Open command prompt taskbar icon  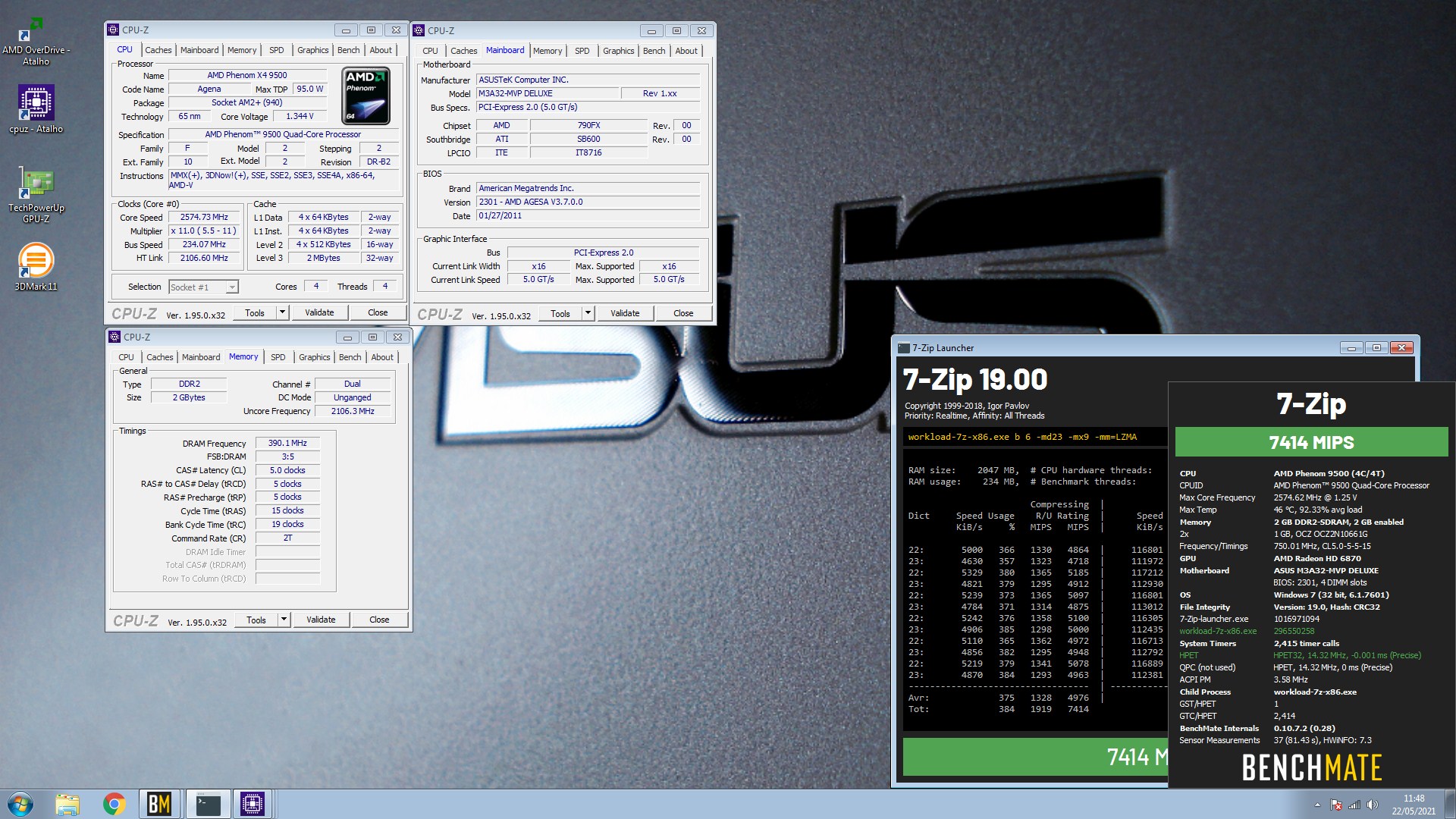(x=207, y=804)
